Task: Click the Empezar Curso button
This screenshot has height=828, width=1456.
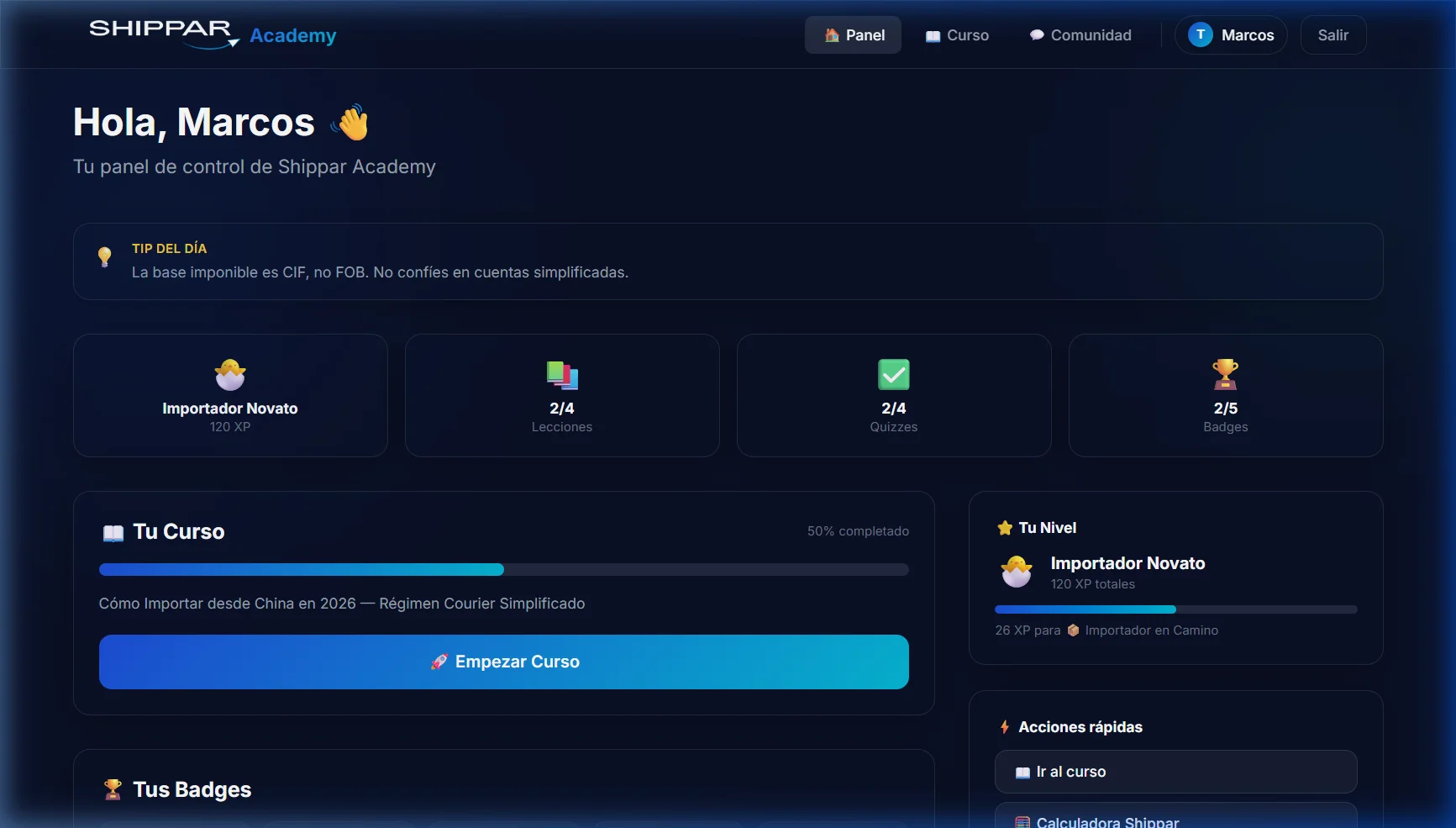Action: pyautogui.click(x=504, y=662)
